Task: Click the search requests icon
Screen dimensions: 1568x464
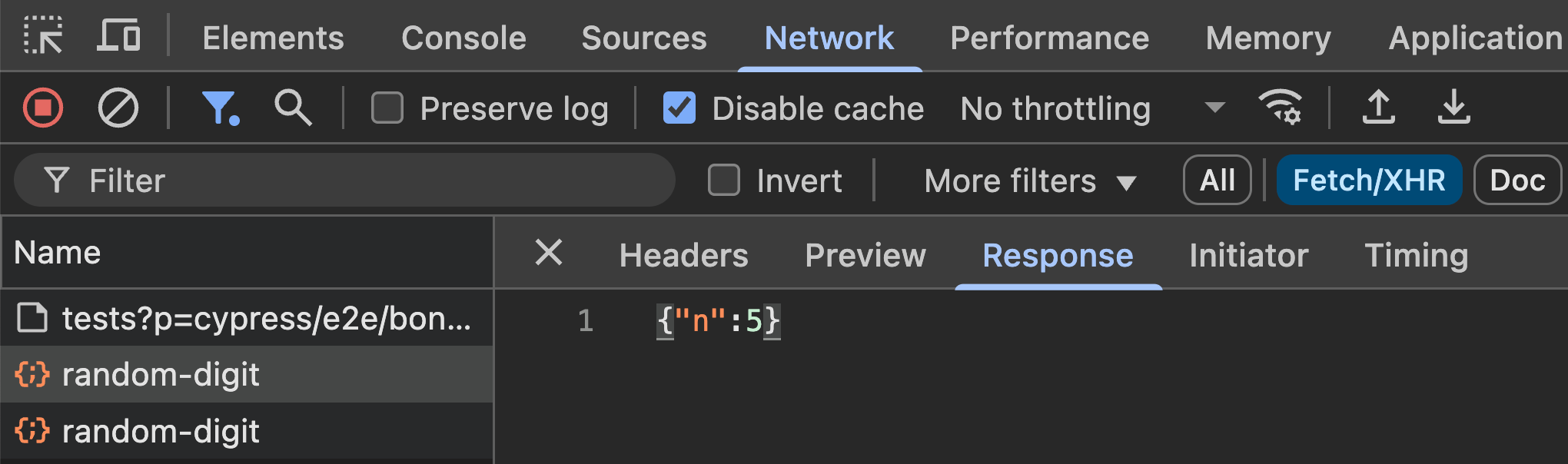Action: click(293, 108)
